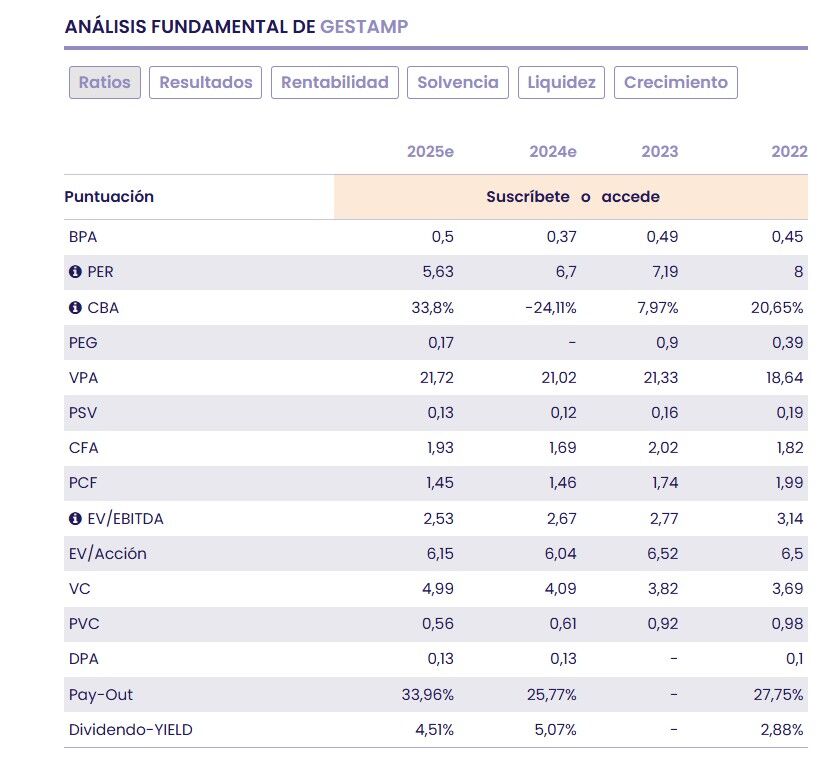Click the accede link
818x780 pixels.
630,197
